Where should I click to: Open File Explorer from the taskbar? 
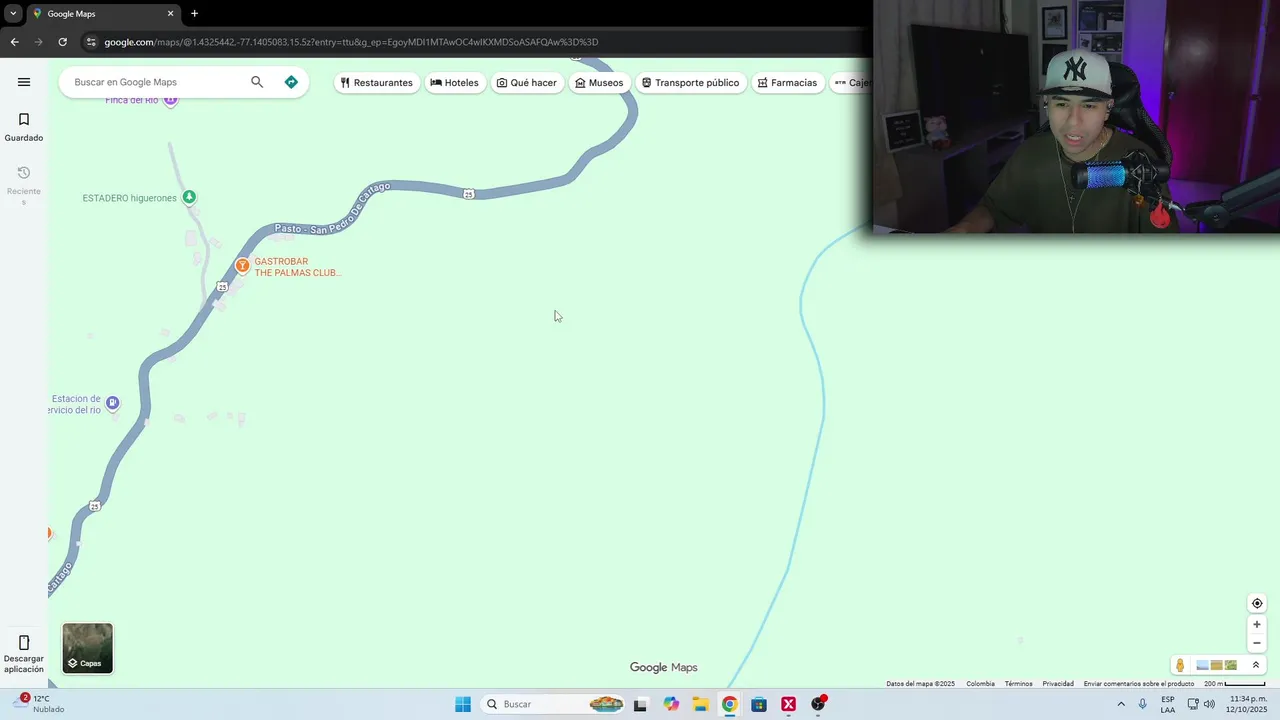700,704
